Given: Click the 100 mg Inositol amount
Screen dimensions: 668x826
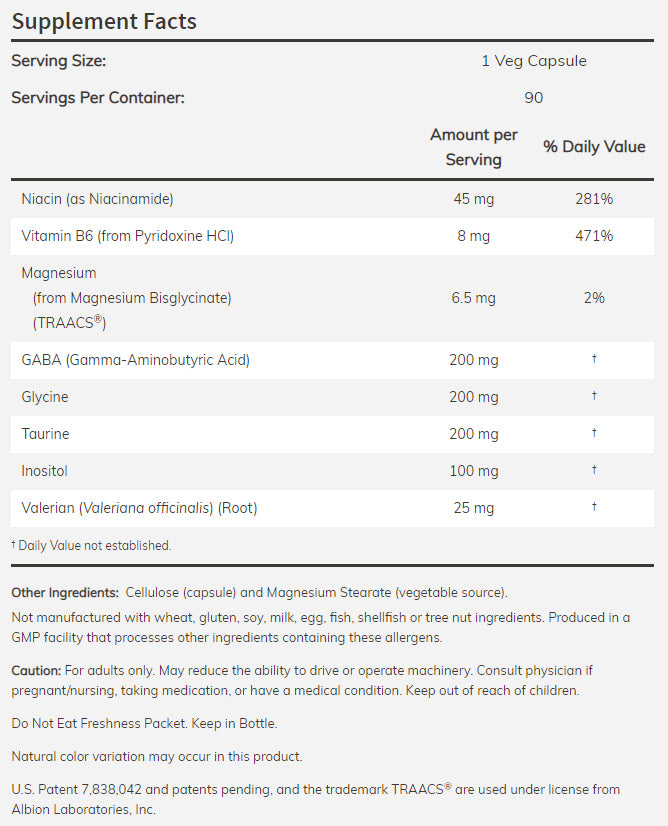Looking at the screenshot, I should [x=473, y=471].
